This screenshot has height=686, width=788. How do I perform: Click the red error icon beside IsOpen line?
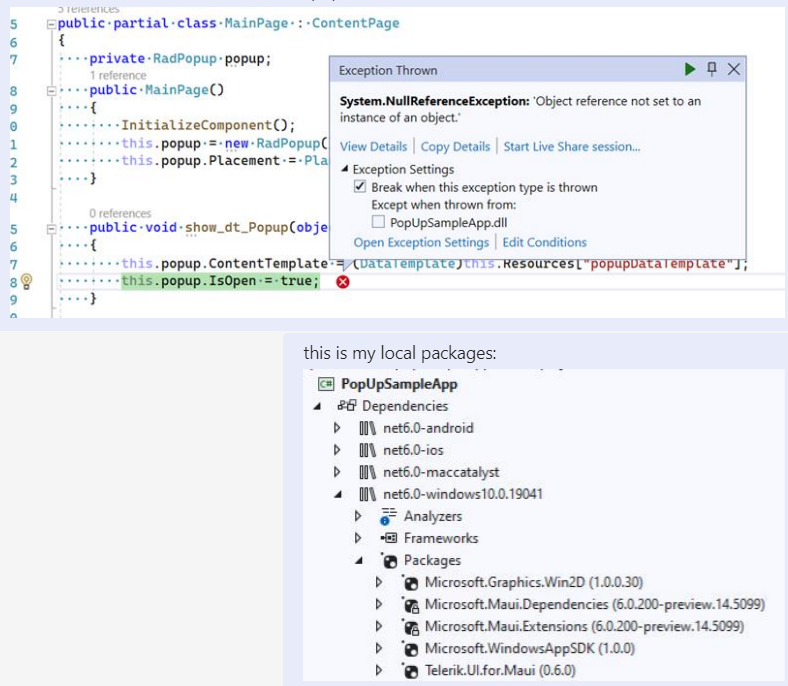pos(343,282)
